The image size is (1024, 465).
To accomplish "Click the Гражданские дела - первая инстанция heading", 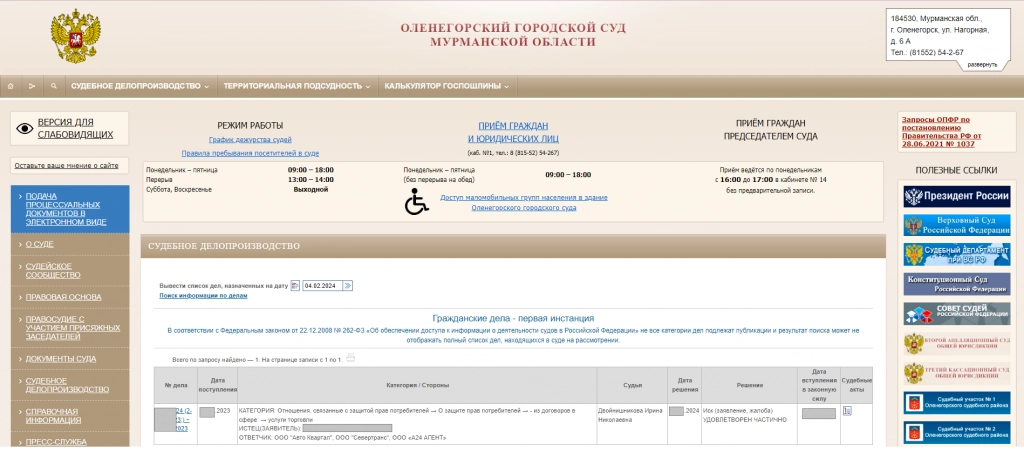I will 513,319.
